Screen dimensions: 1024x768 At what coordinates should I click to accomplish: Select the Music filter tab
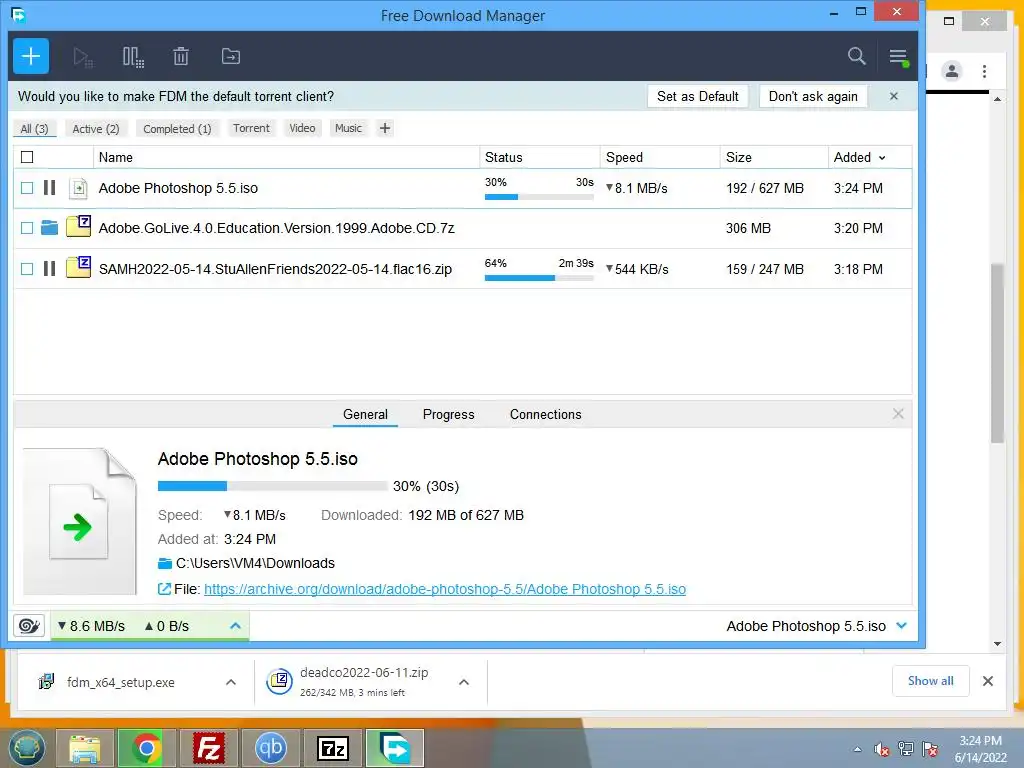348,128
